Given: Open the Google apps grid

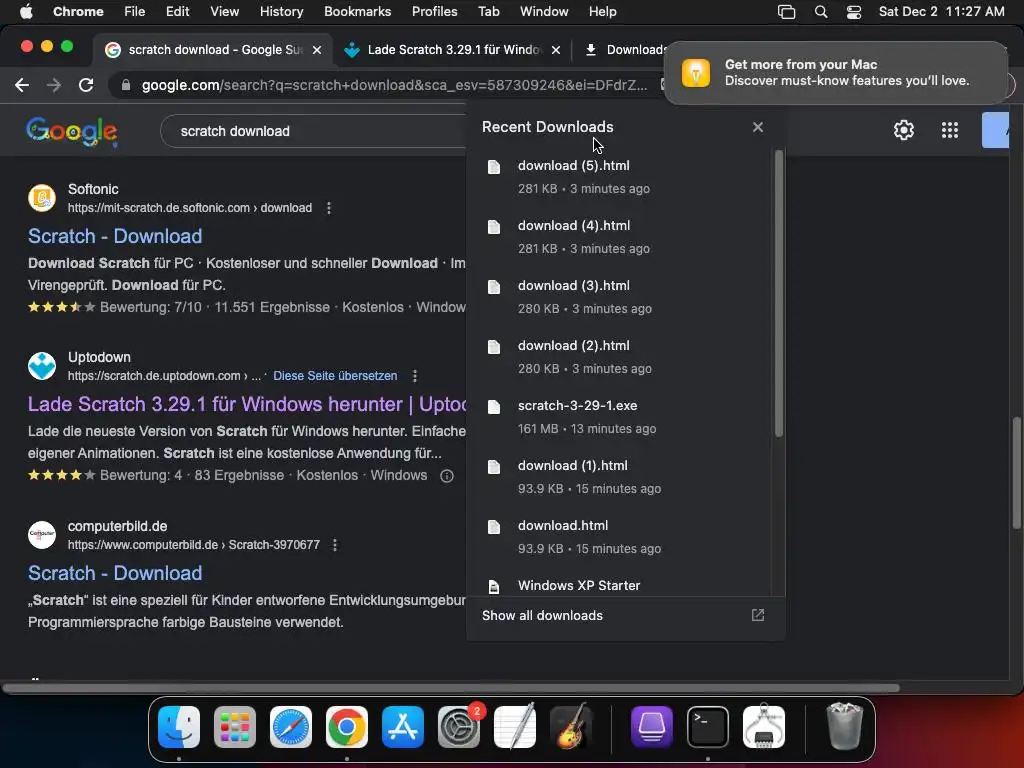Looking at the screenshot, I should [x=950, y=130].
